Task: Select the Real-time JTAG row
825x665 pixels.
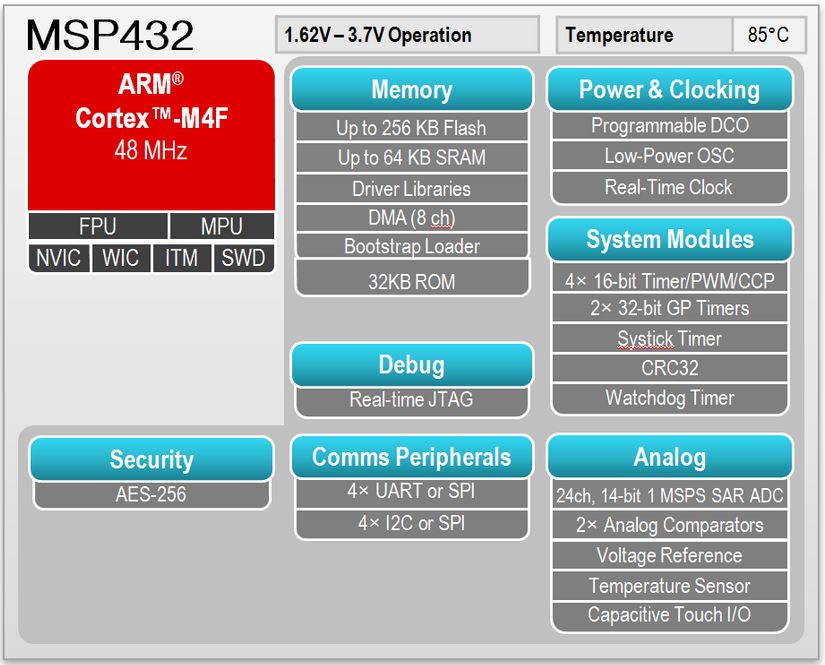Action: 411,401
